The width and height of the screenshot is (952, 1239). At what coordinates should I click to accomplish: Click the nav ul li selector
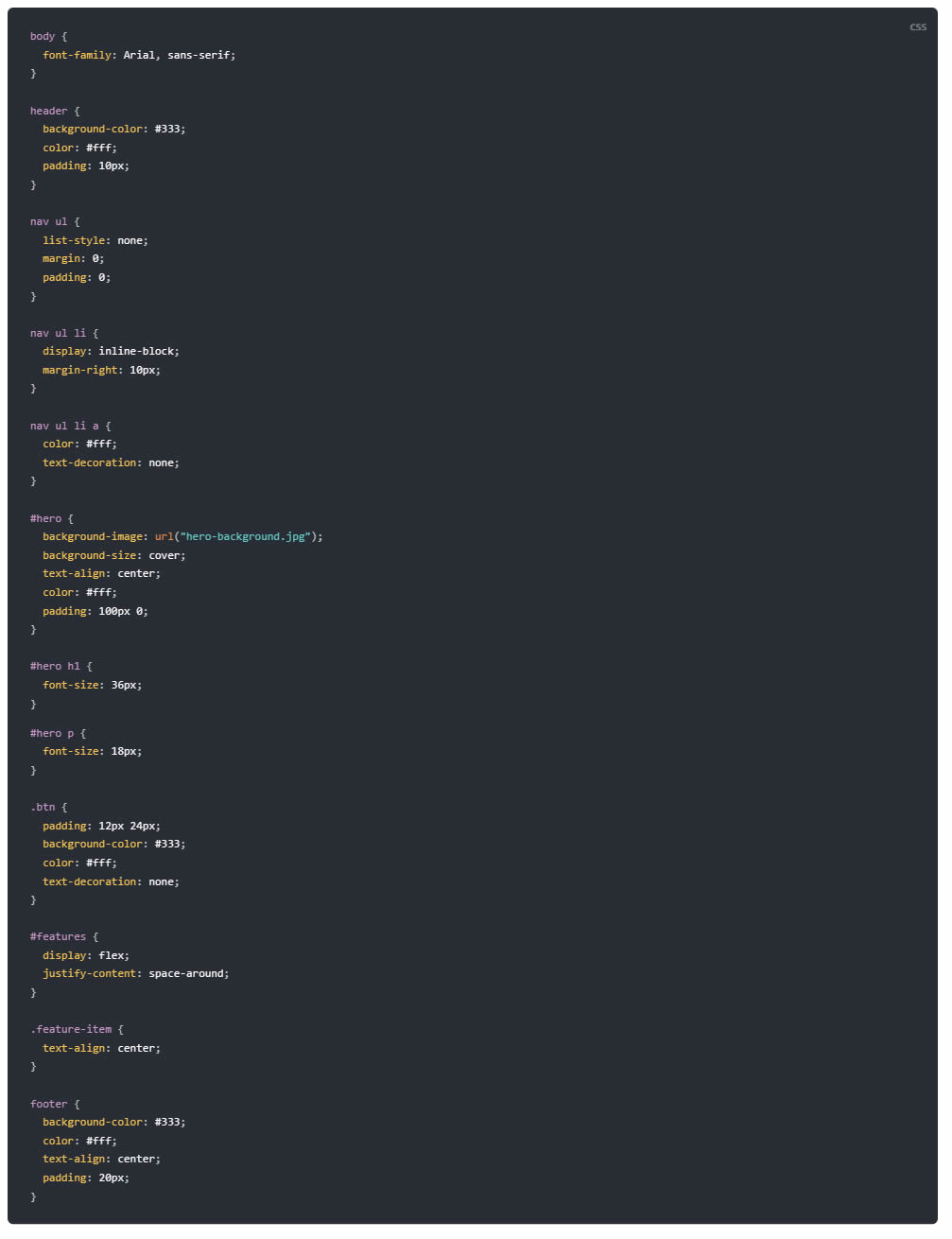point(58,333)
